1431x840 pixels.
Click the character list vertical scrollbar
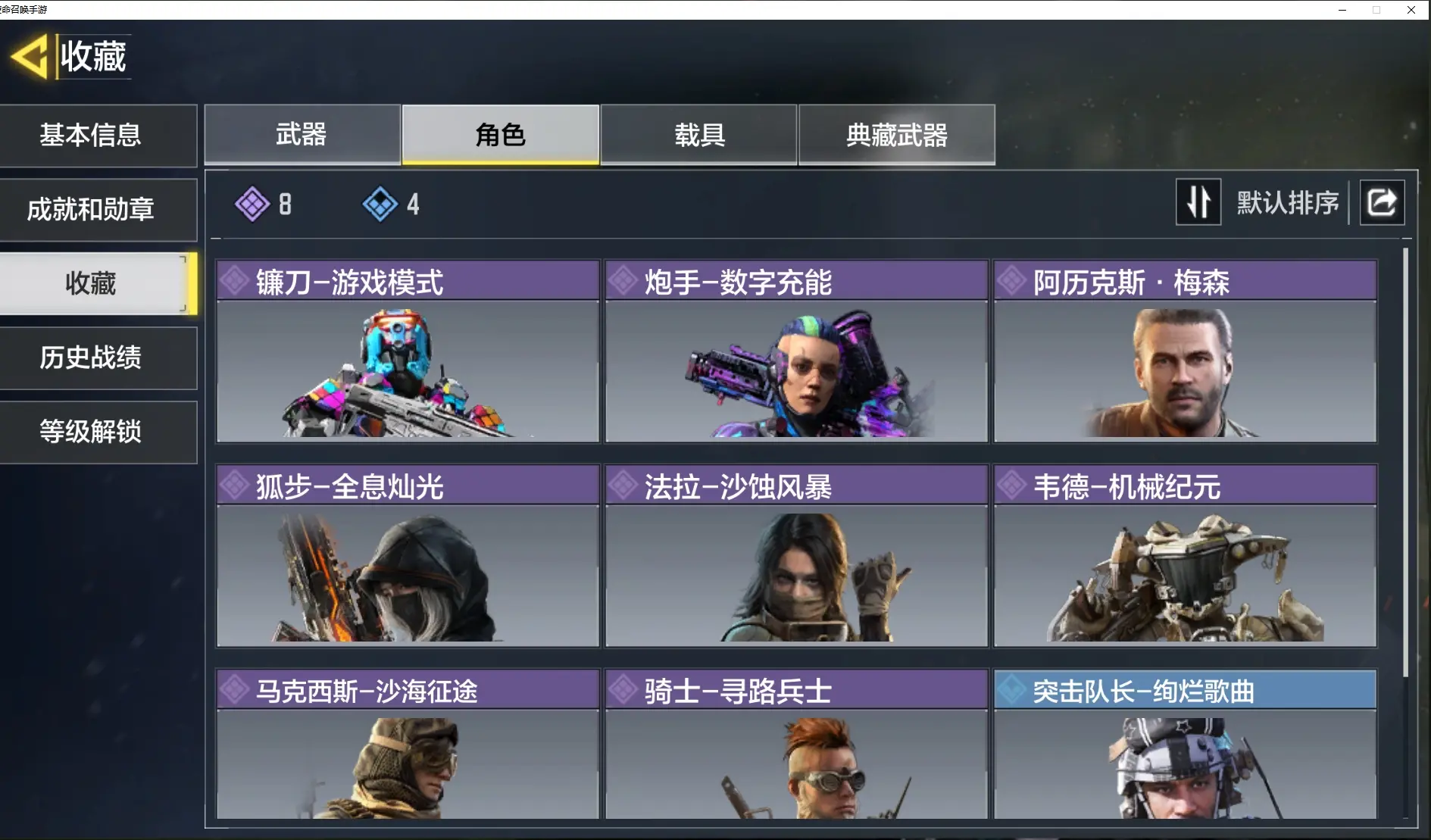point(1405,462)
